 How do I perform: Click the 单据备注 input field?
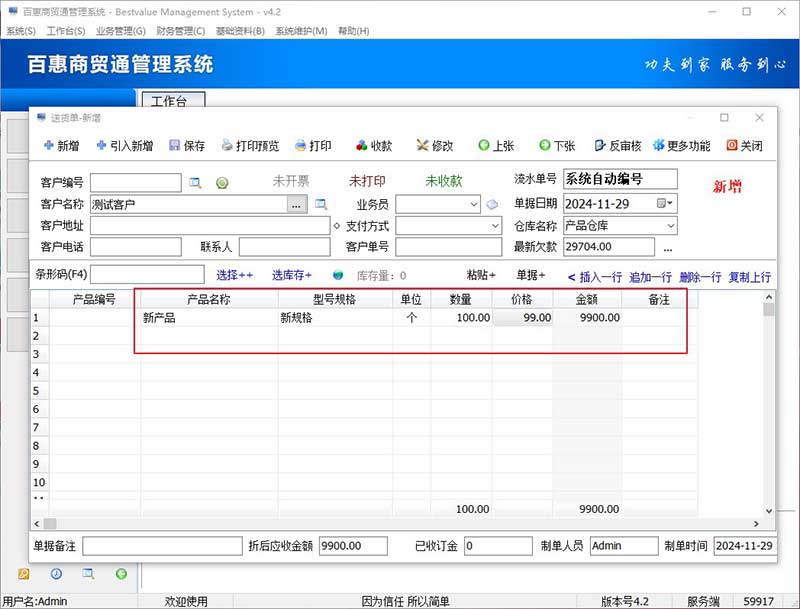[162, 546]
